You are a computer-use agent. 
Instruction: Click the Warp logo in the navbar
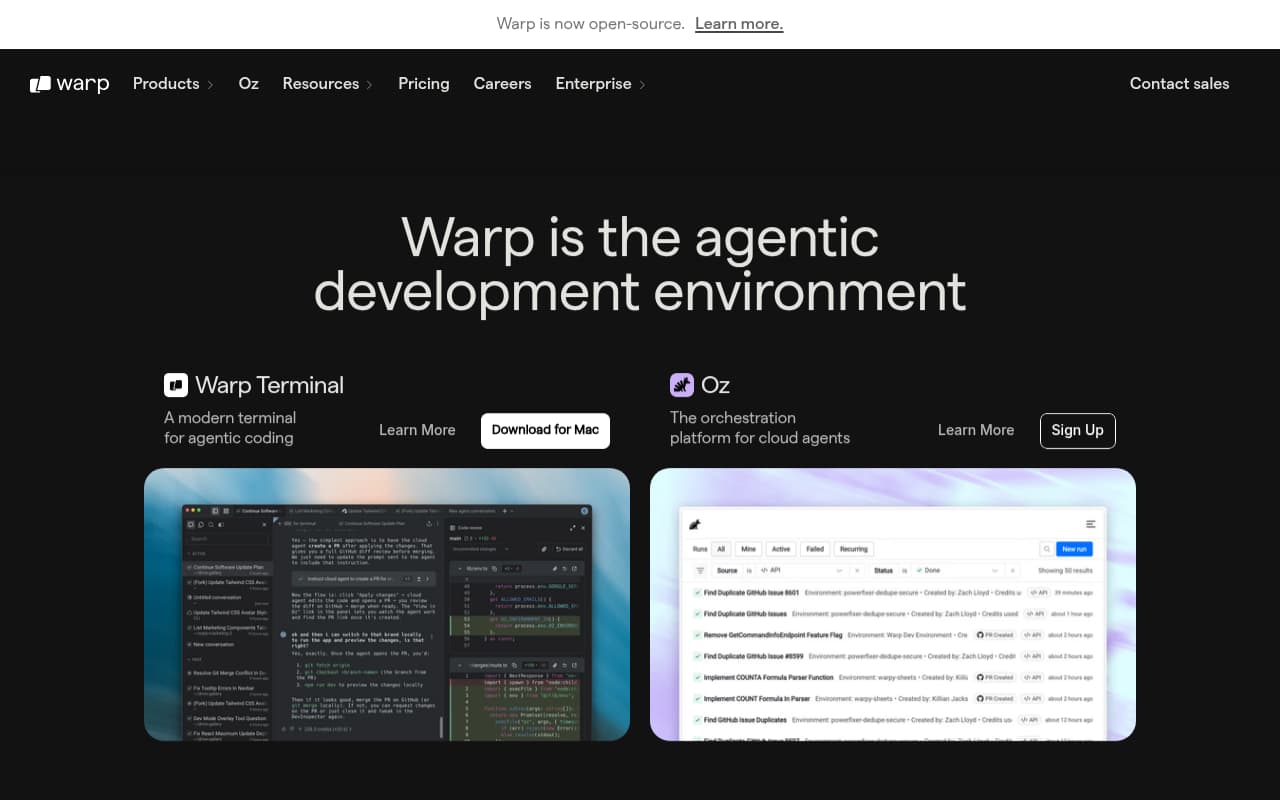[x=69, y=84]
